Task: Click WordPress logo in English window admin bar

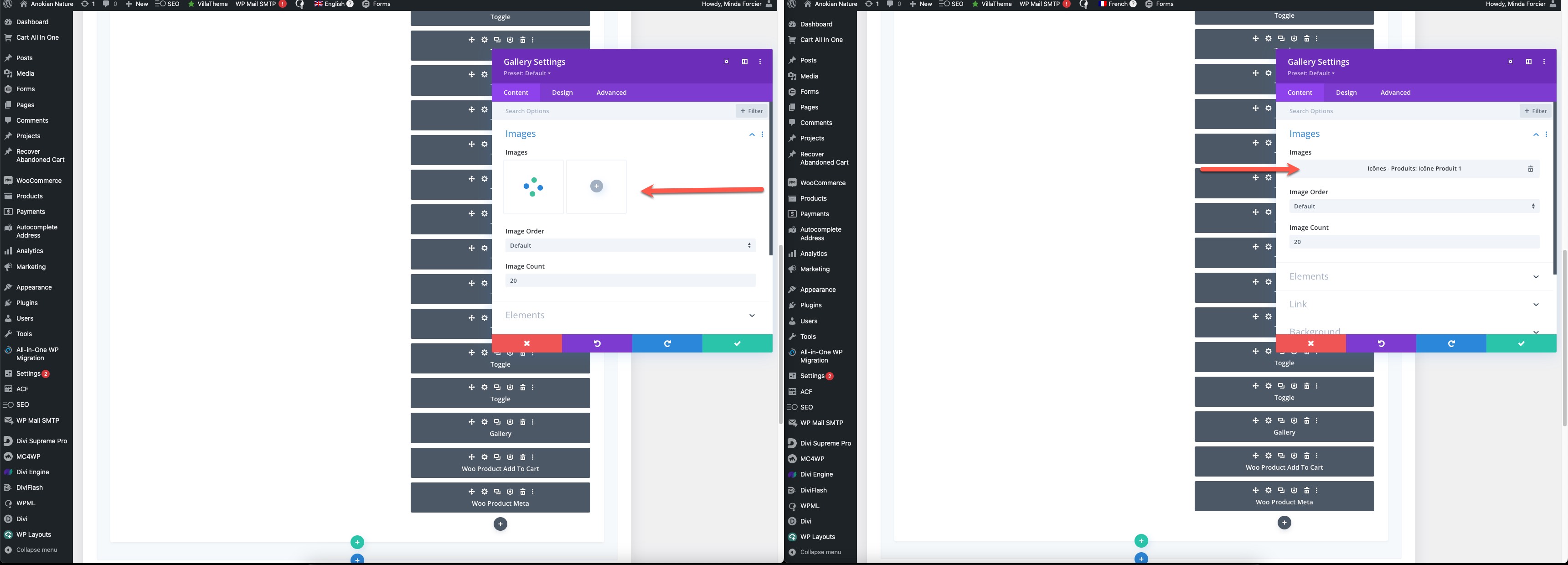Action: click(x=8, y=4)
